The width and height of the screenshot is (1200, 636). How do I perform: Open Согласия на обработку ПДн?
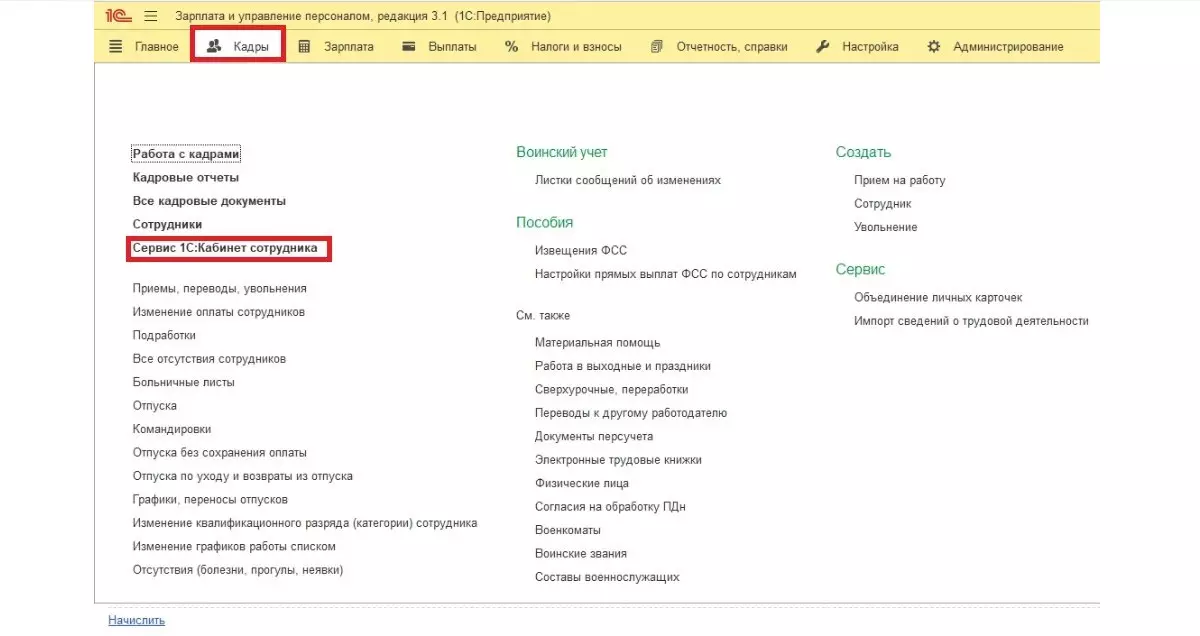(x=610, y=507)
